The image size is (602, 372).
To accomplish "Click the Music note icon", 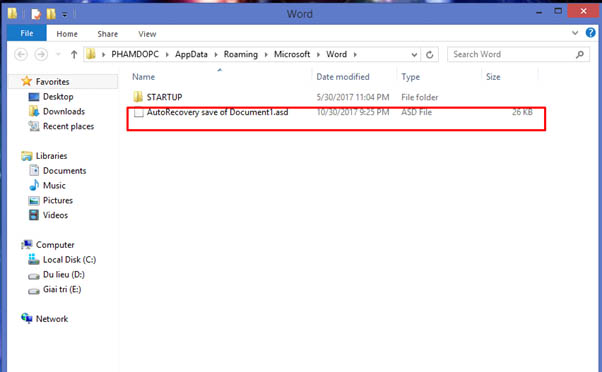I will click(x=34, y=185).
